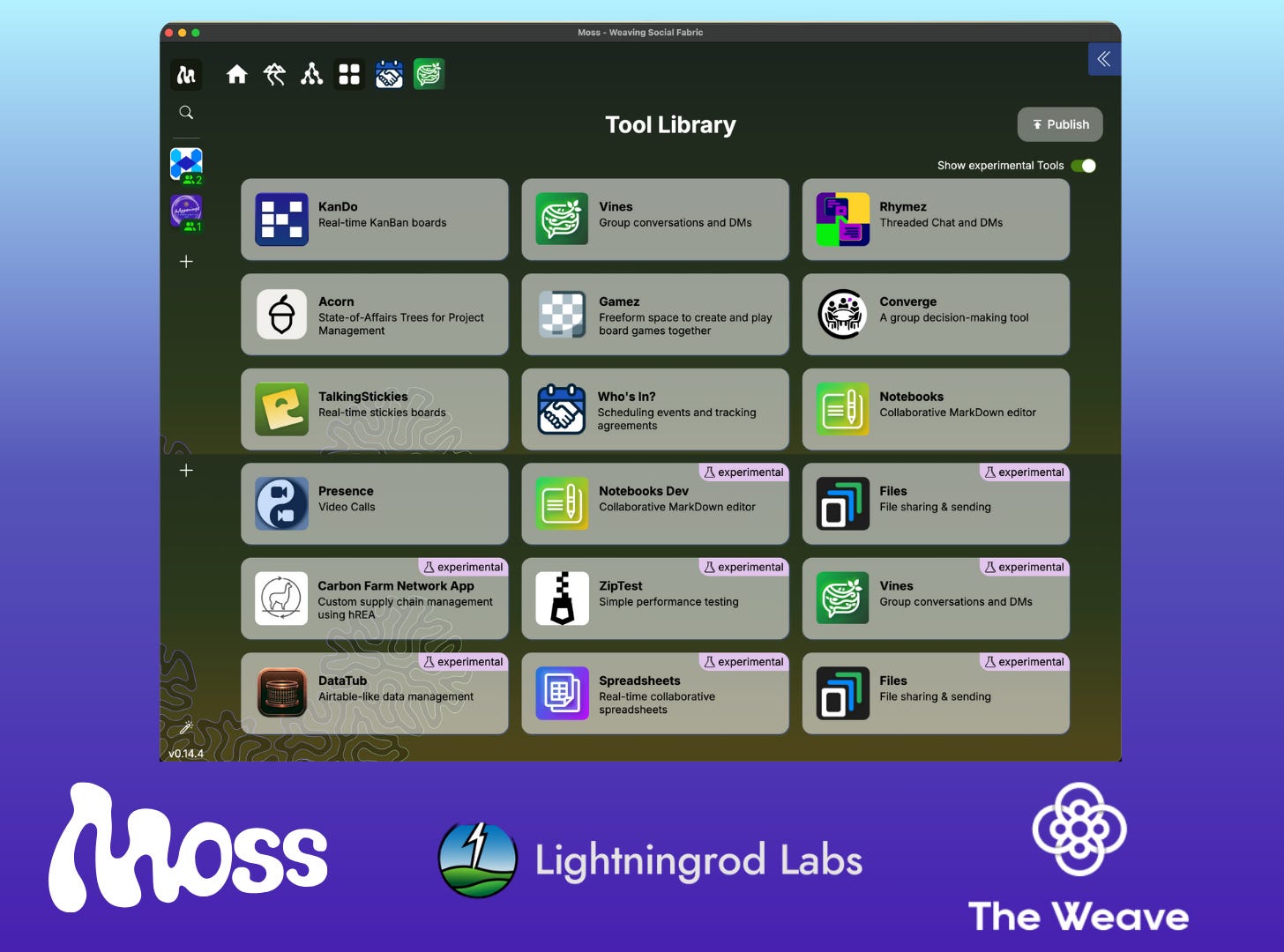Screen dimensions: 1284x952
Task: Click the TalkingStickies yellow note icon
Action: pos(281,409)
